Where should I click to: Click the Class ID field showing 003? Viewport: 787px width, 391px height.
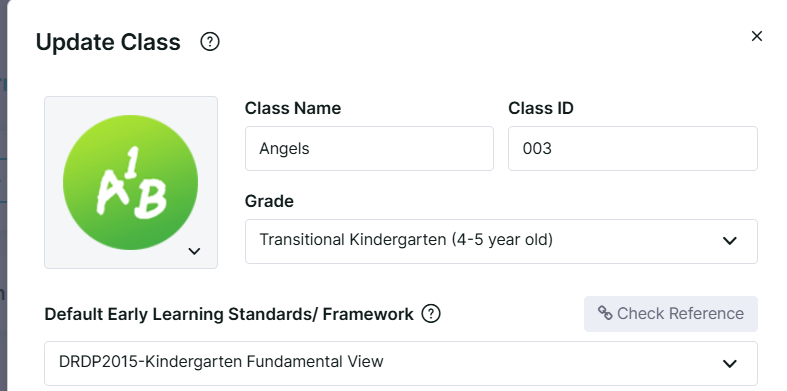(x=632, y=149)
